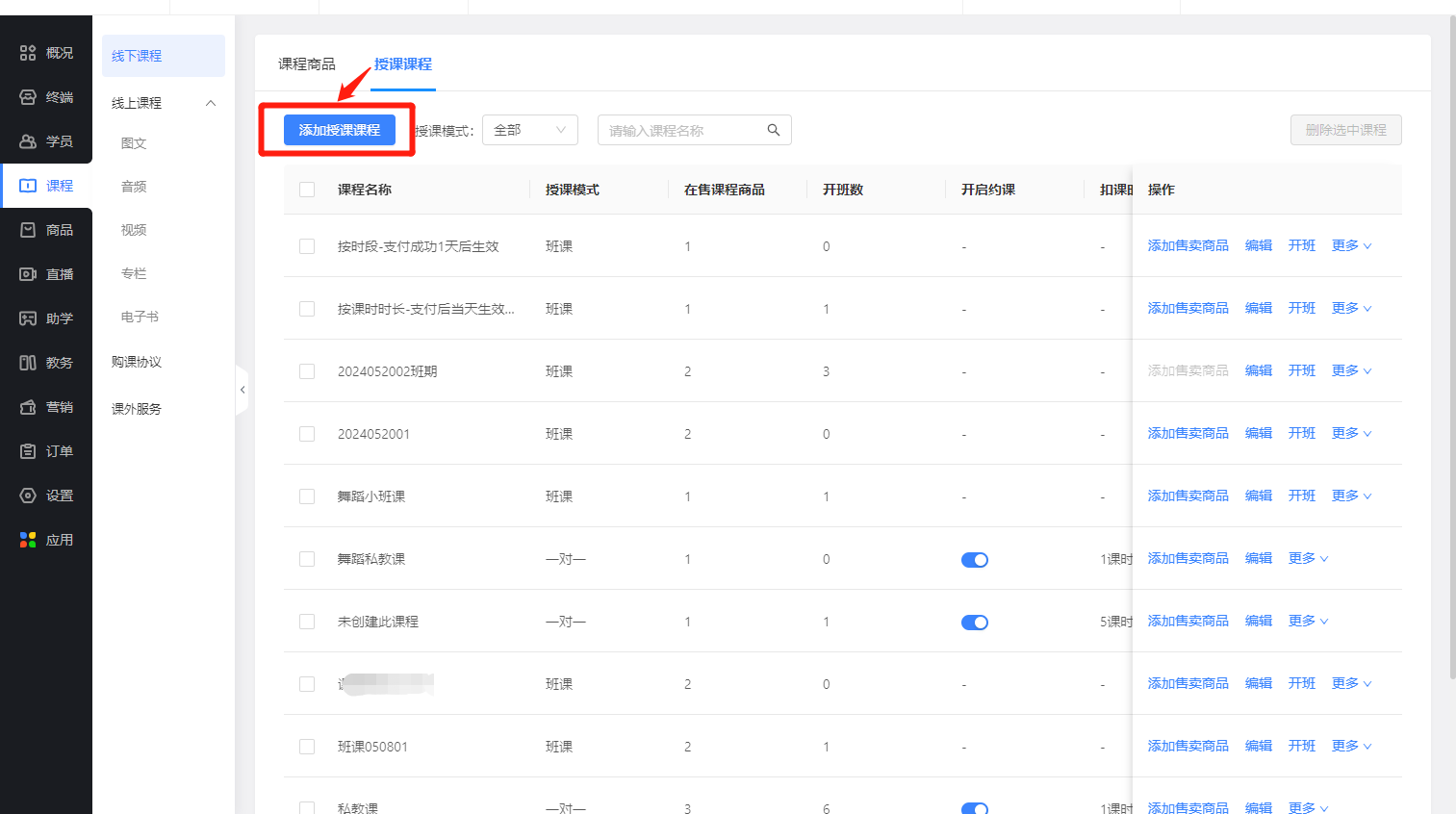Open the 商品 sidebar icon
Screen dimensions: 1456x814
tap(28, 230)
